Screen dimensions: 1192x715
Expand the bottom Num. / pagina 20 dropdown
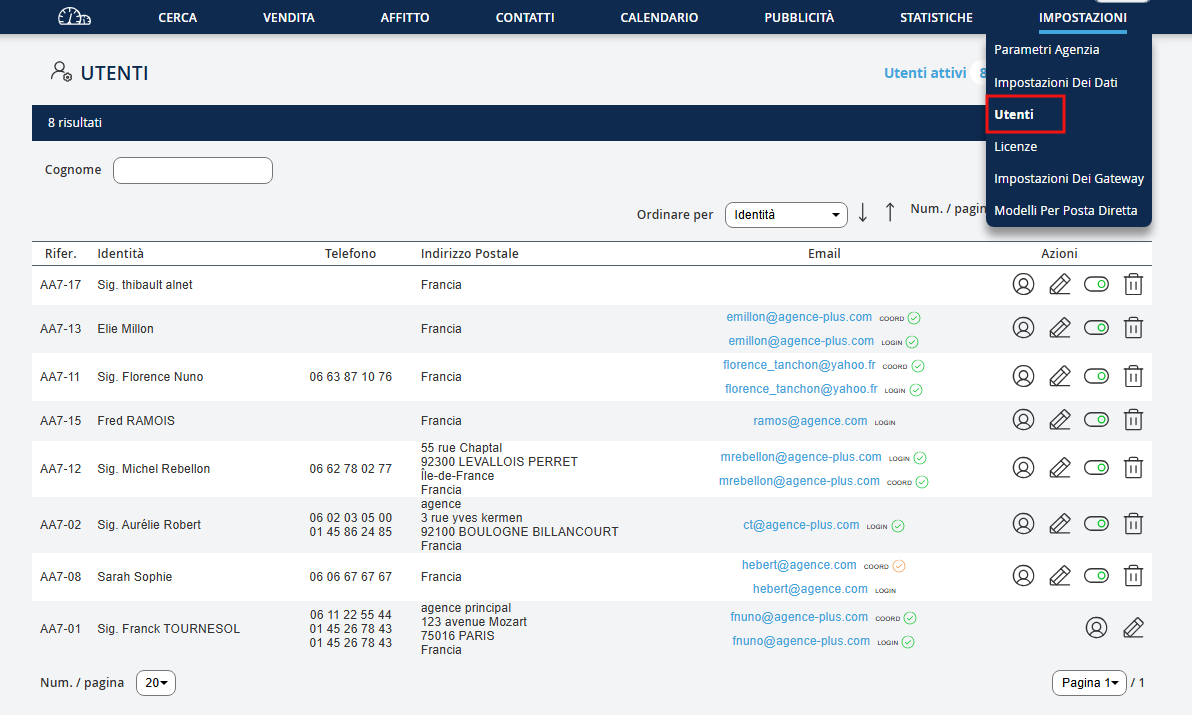[x=156, y=683]
